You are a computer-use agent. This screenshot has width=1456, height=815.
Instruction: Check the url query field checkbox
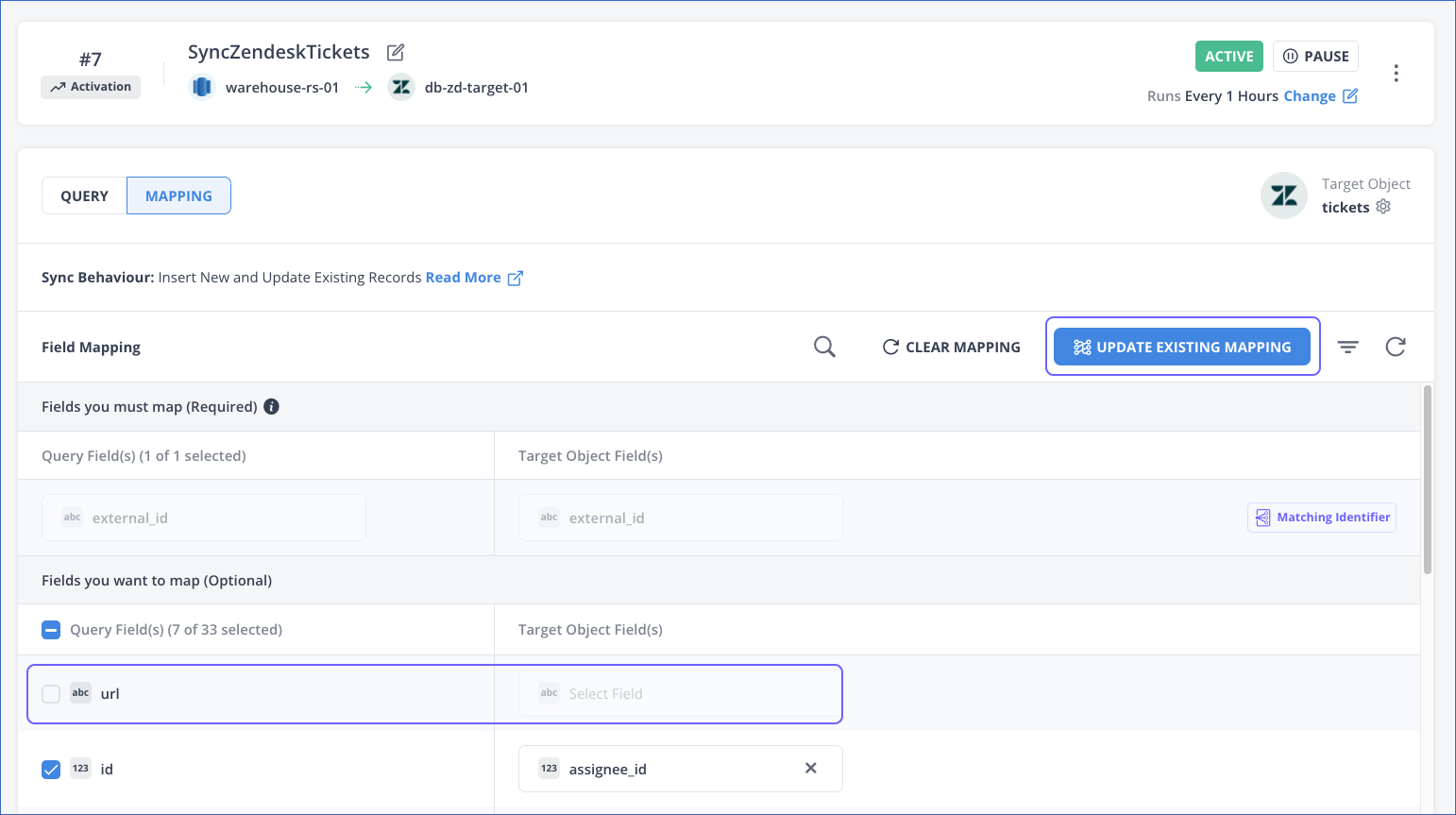tap(52, 694)
